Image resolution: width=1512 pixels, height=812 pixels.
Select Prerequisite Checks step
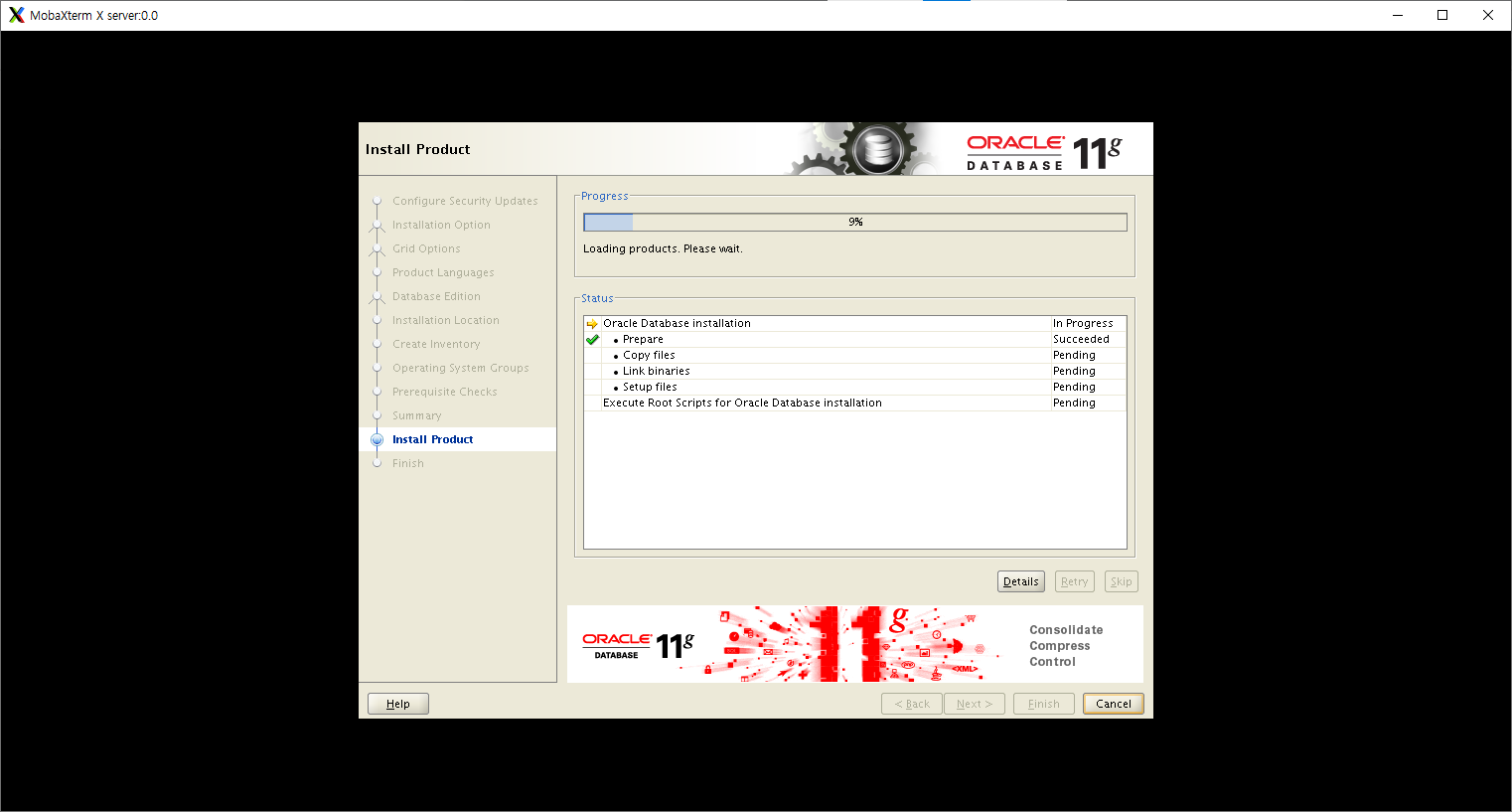[x=445, y=392]
